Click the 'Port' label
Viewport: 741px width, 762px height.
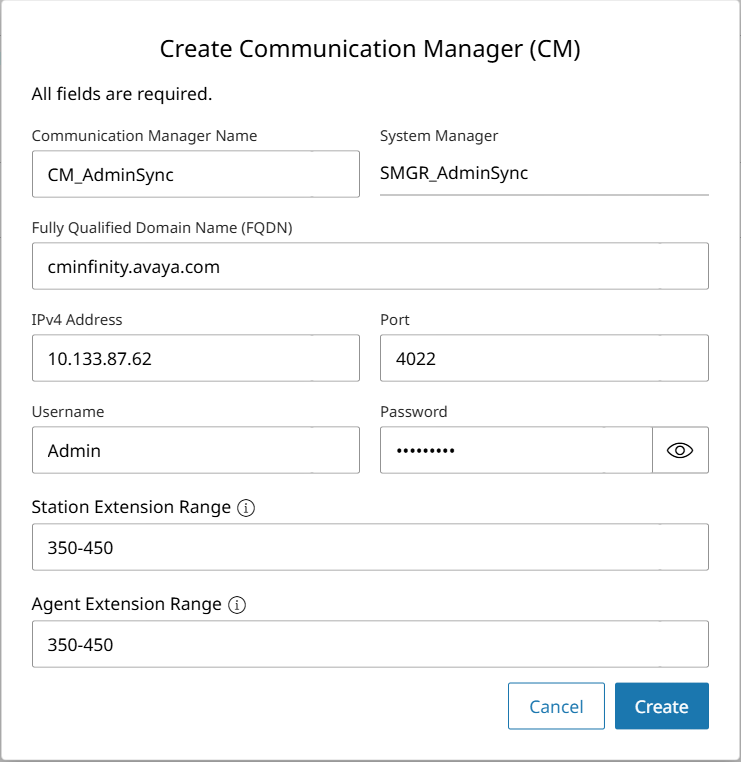pyautogui.click(x=395, y=320)
